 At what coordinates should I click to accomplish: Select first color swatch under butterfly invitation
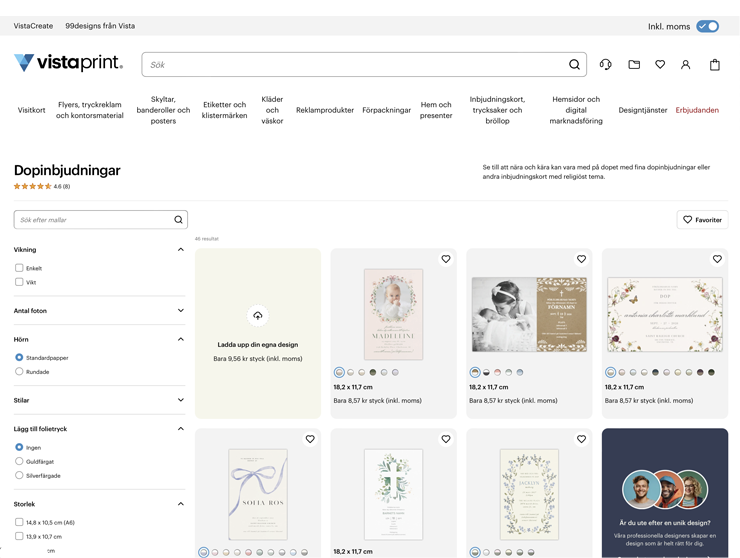pos(611,372)
